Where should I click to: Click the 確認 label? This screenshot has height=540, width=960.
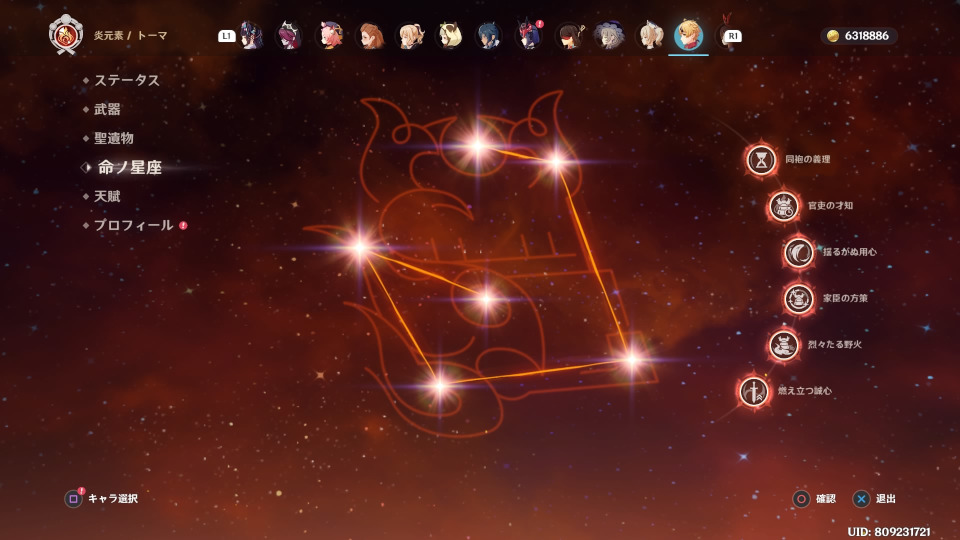[x=826, y=499]
